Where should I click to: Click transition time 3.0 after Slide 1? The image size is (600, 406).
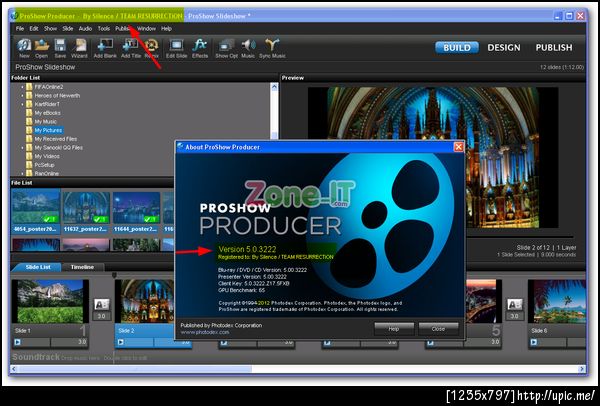[101, 316]
